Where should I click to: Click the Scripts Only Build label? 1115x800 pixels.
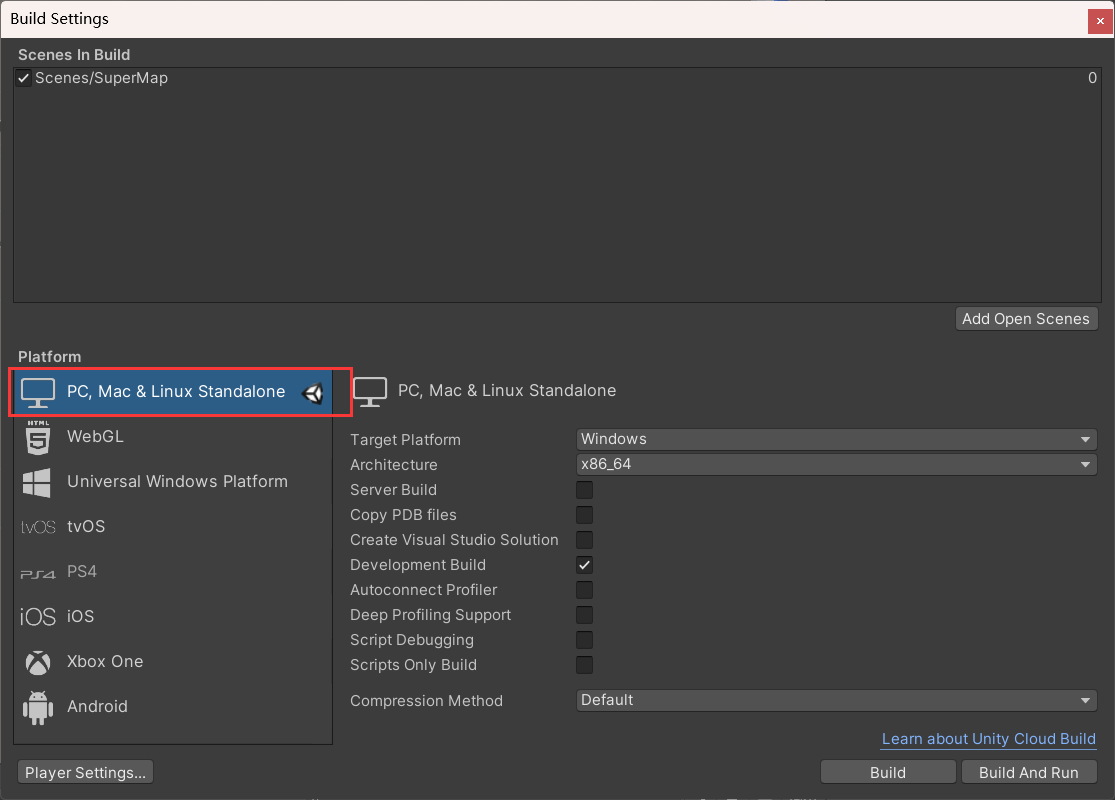(x=414, y=665)
